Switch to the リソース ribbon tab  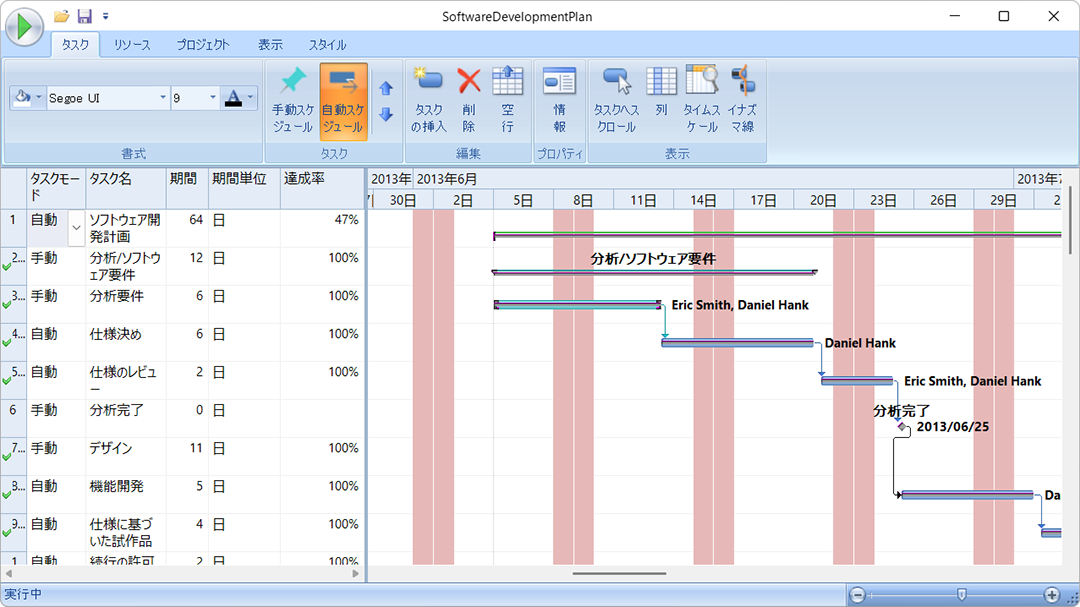click(x=132, y=45)
